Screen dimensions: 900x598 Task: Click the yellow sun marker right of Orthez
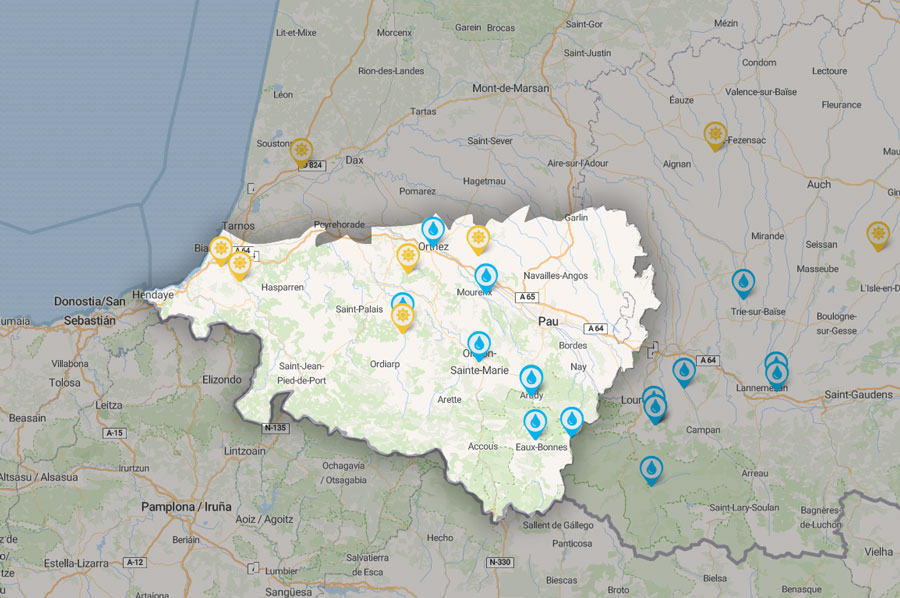[478, 238]
